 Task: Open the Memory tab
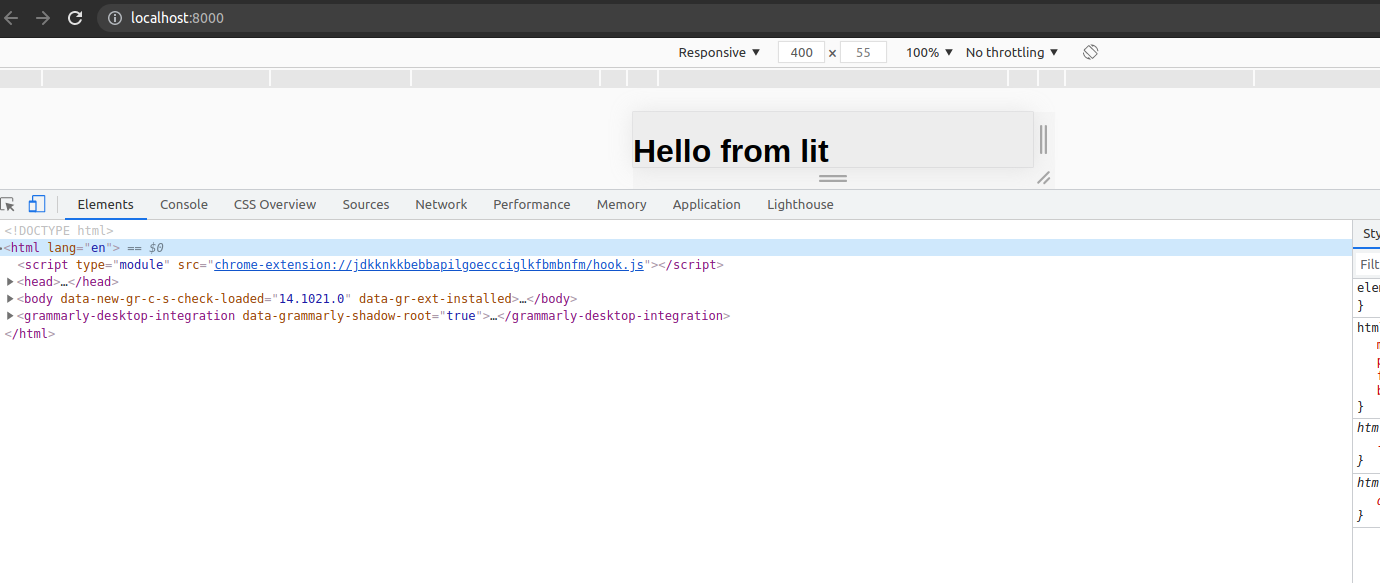pos(622,204)
